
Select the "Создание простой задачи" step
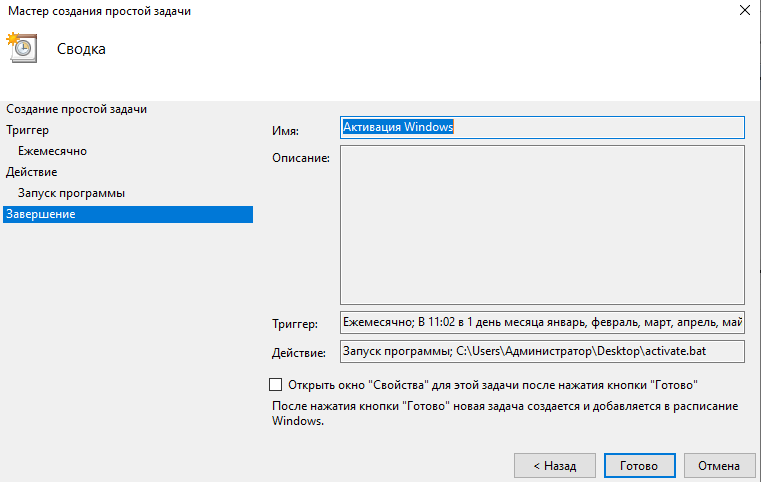tap(76, 109)
